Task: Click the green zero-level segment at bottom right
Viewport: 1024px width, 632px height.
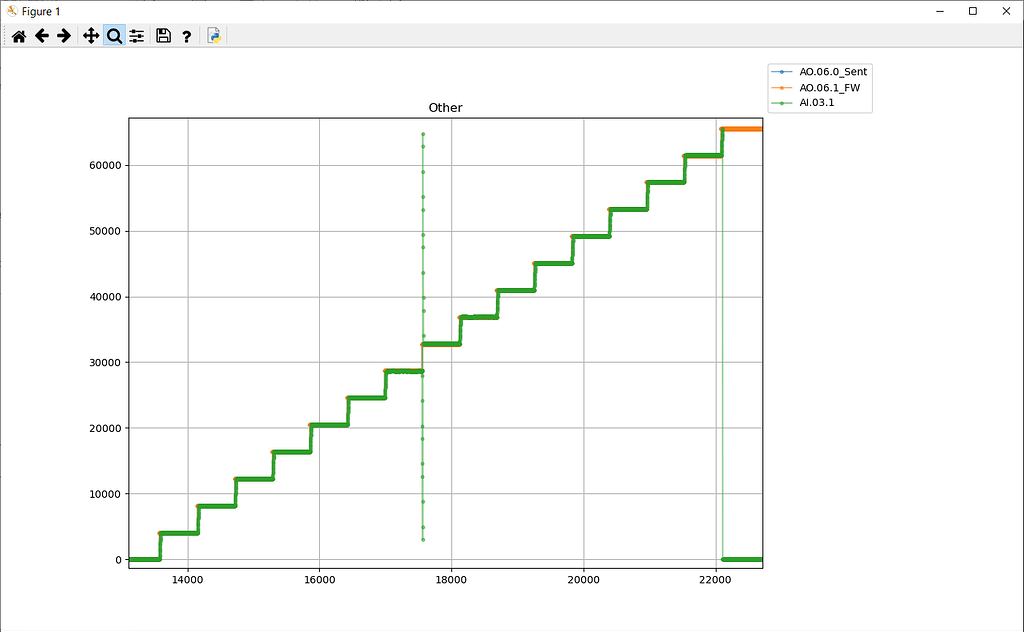Action: coord(742,560)
